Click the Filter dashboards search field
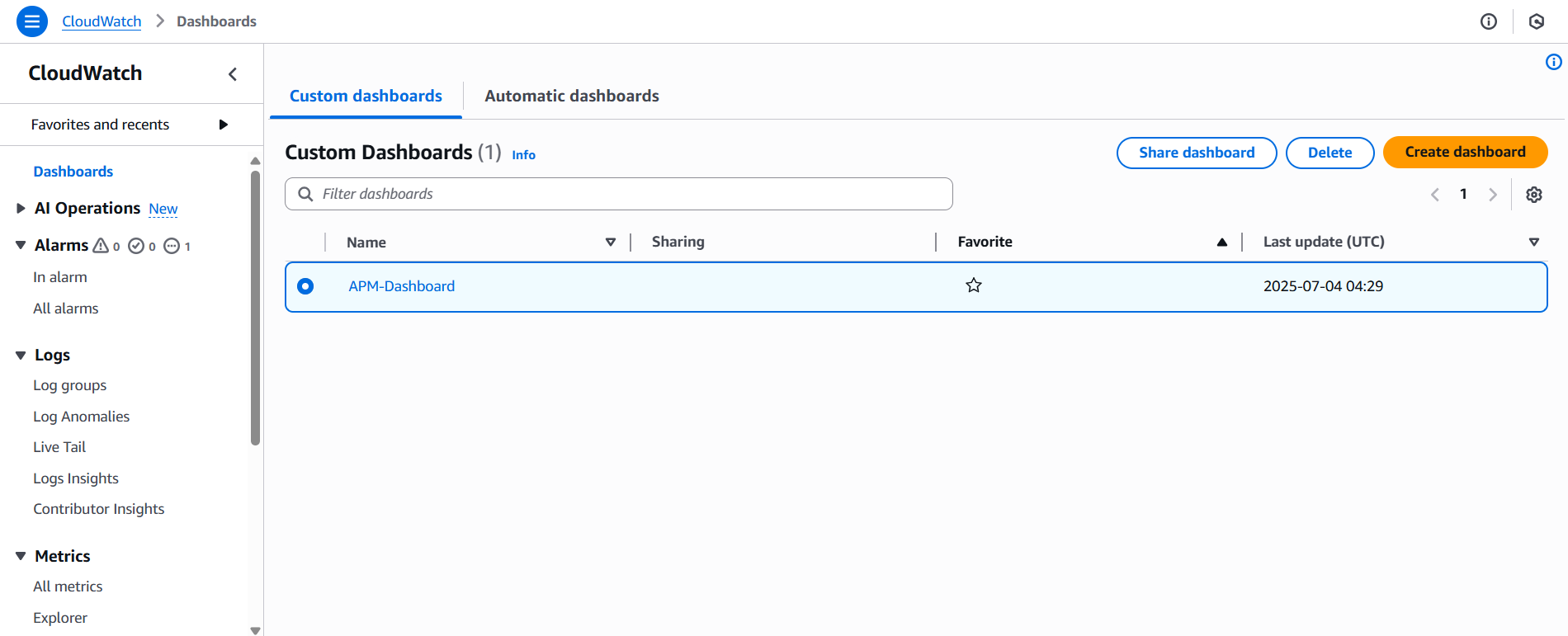 click(x=619, y=194)
